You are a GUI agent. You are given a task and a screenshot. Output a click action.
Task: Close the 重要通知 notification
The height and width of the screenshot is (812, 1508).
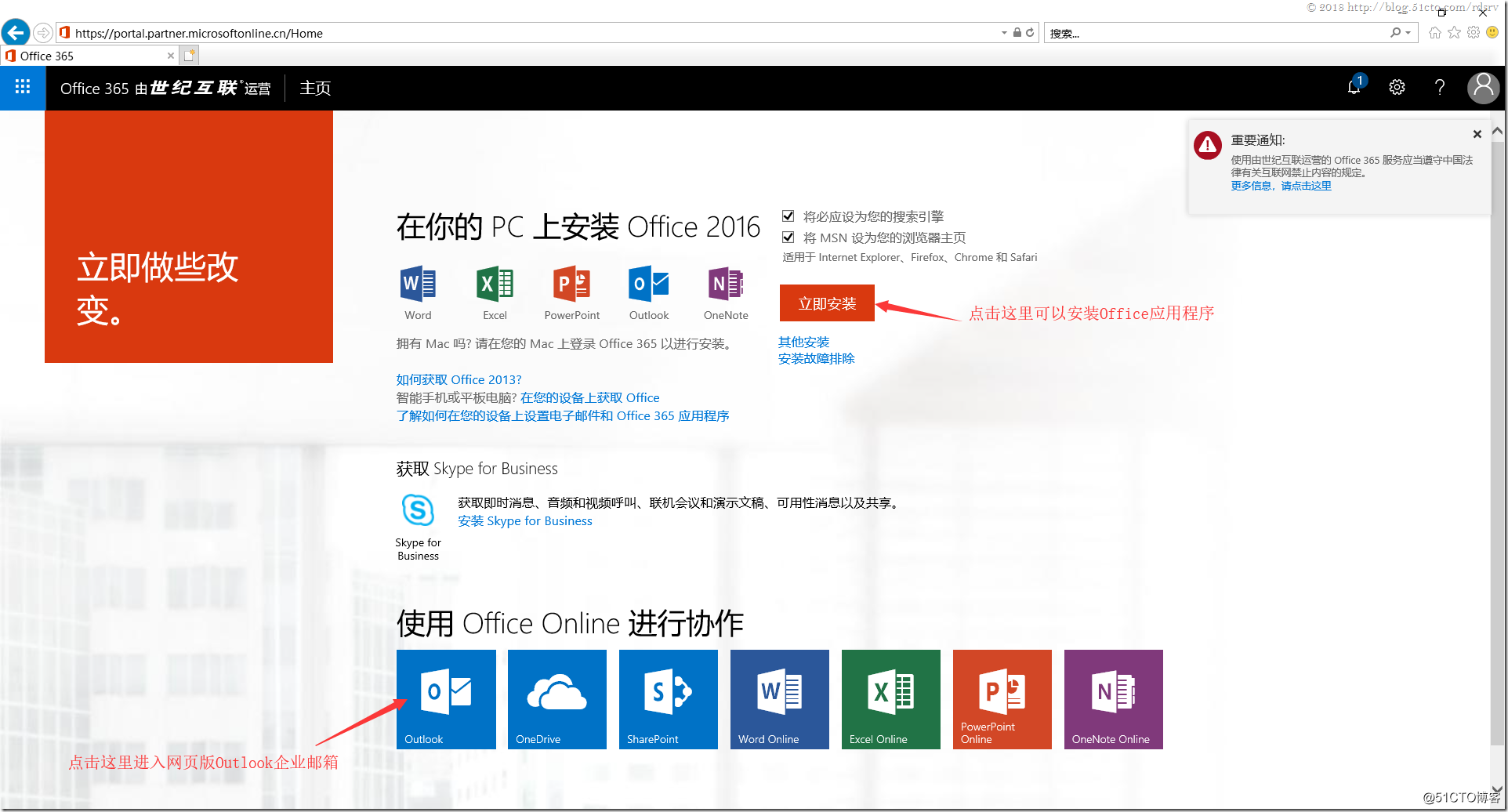[x=1477, y=134]
